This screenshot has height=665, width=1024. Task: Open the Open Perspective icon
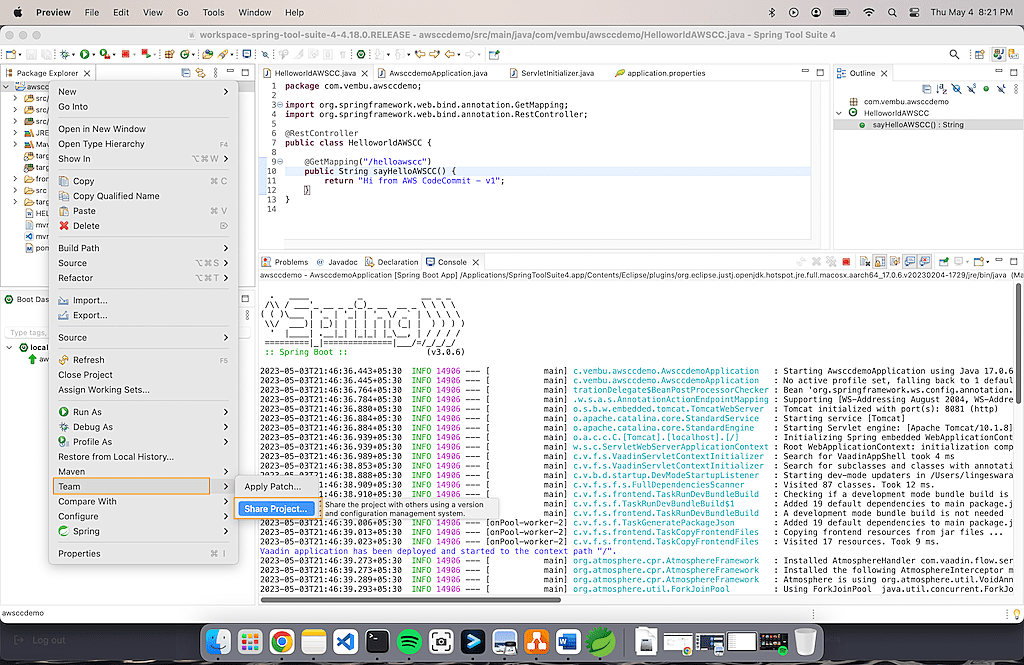(x=979, y=54)
